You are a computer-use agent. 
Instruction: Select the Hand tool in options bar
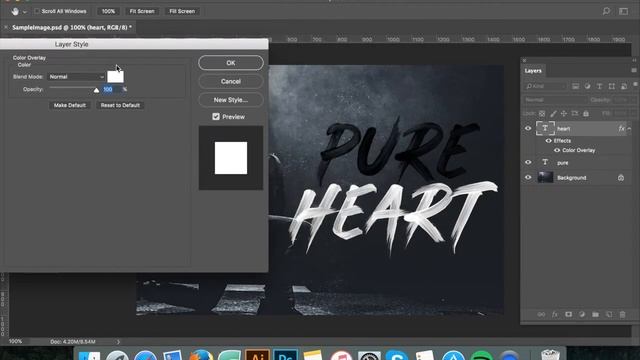coord(15,11)
